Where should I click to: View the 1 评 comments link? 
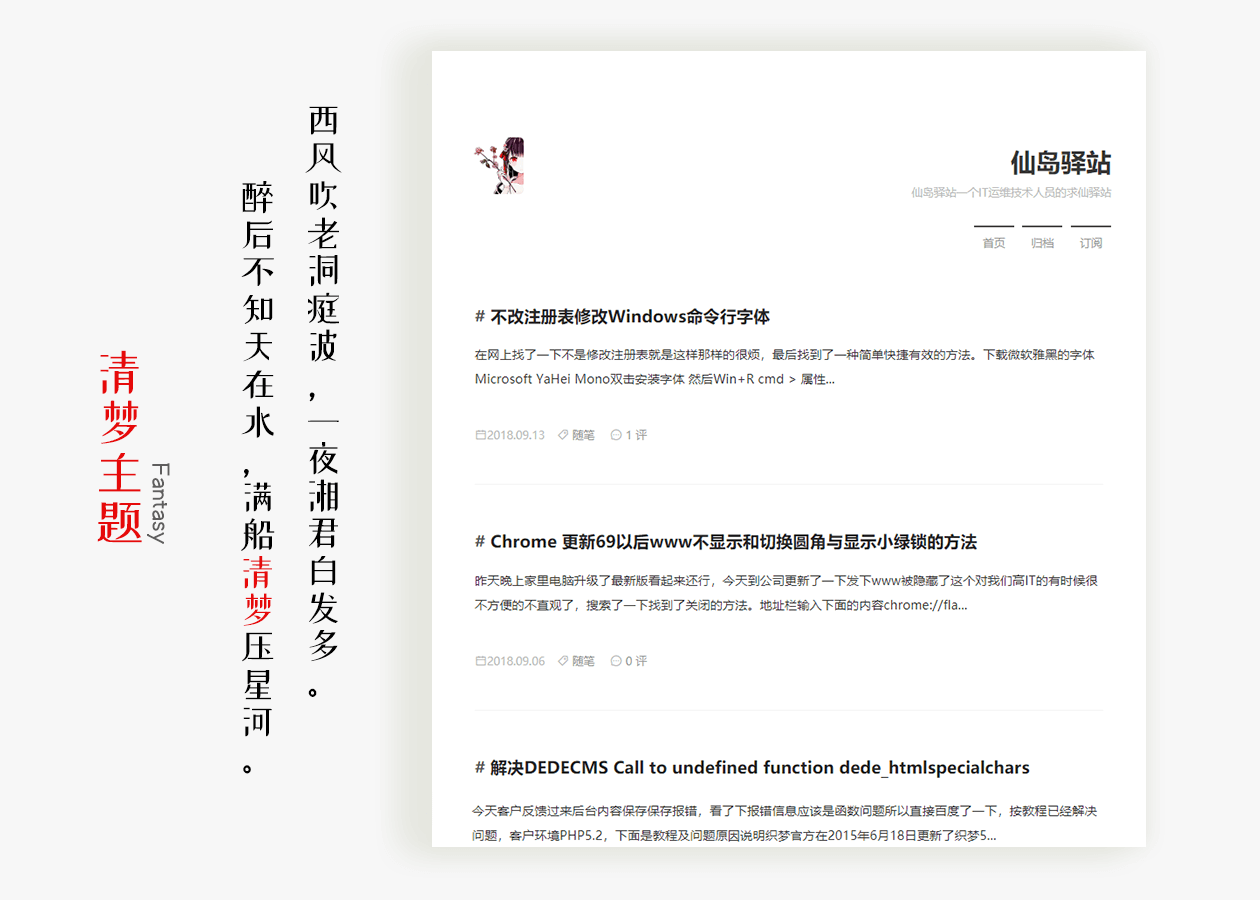(636, 435)
